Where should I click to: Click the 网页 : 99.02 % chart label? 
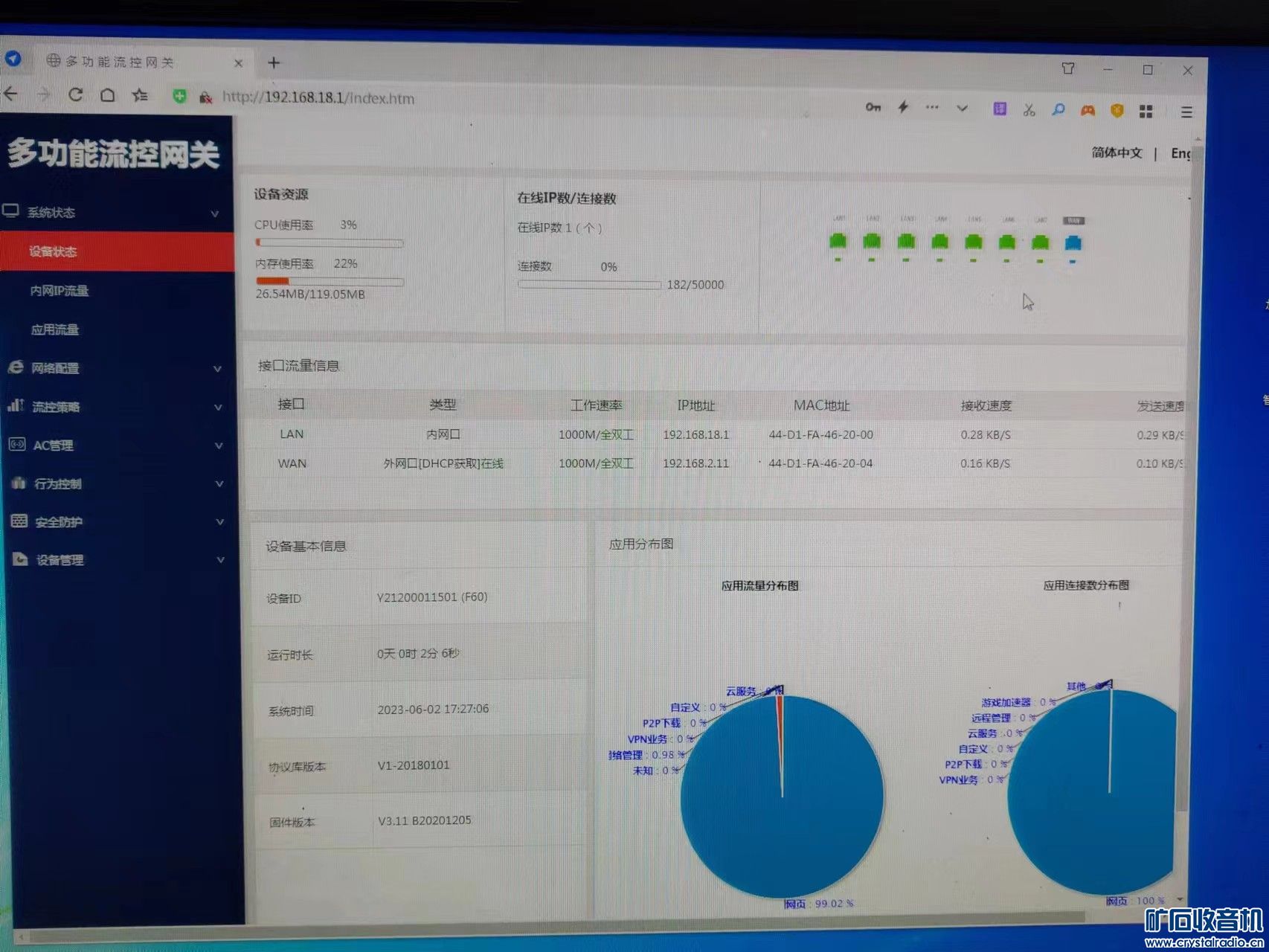click(818, 904)
